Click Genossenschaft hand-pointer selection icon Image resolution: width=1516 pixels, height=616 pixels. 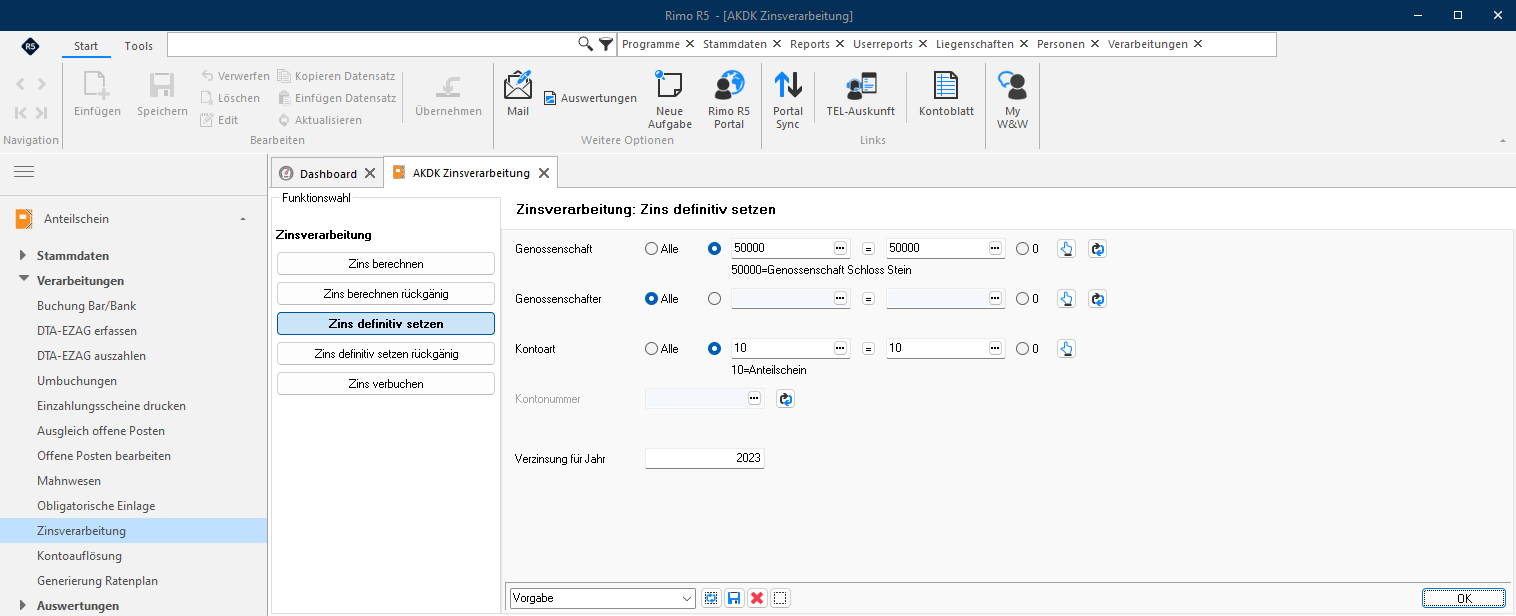pyautogui.click(x=1066, y=248)
